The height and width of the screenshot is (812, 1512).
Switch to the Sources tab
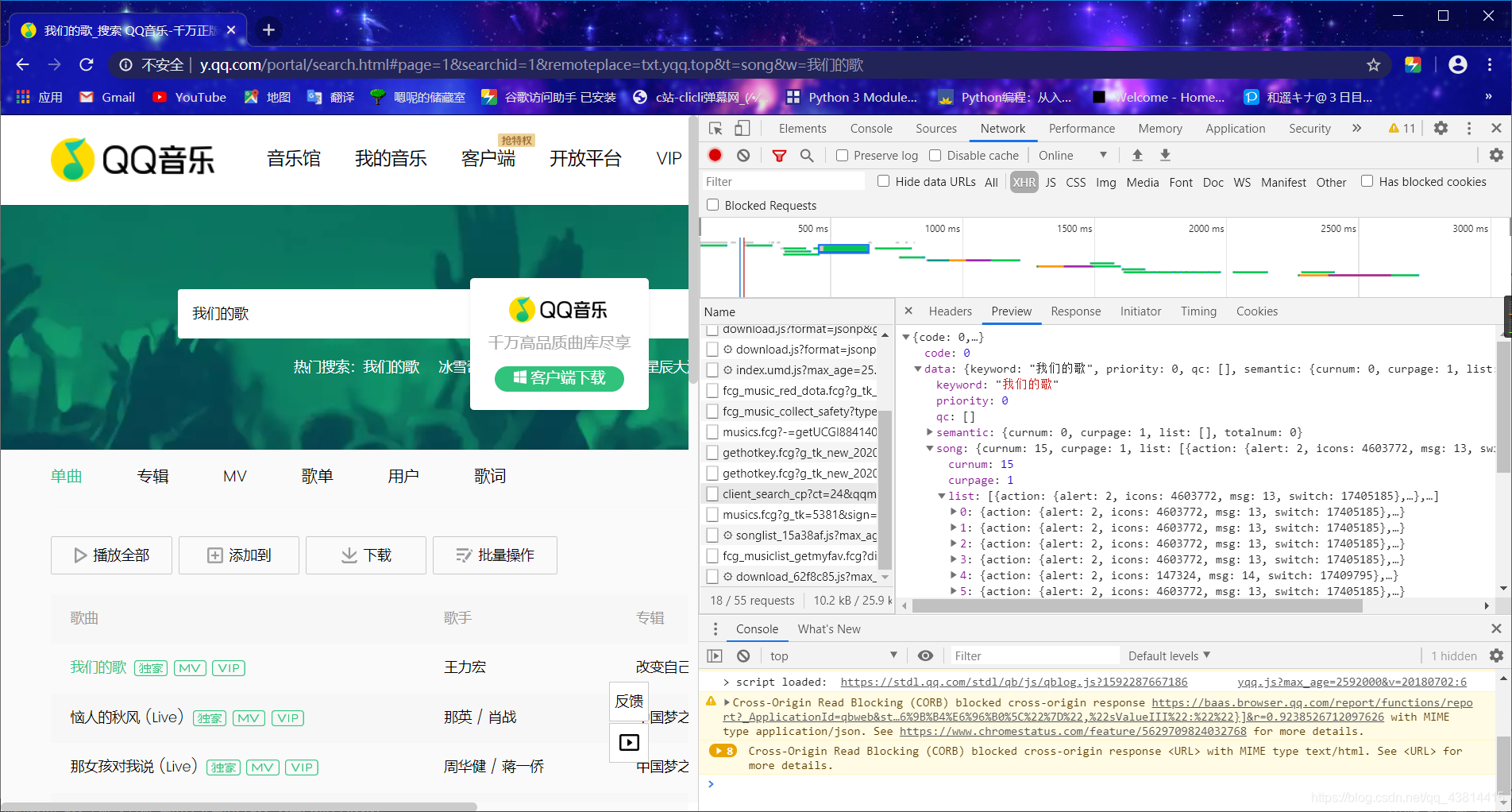point(936,129)
